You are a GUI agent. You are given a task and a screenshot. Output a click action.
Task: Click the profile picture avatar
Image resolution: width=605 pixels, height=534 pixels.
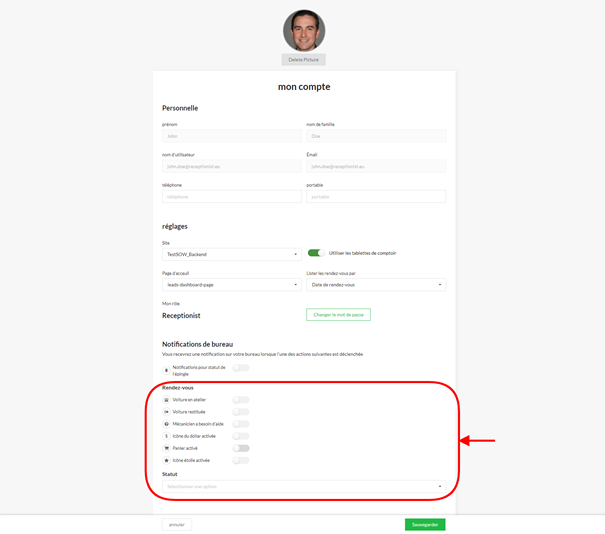pyautogui.click(x=303, y=31)
